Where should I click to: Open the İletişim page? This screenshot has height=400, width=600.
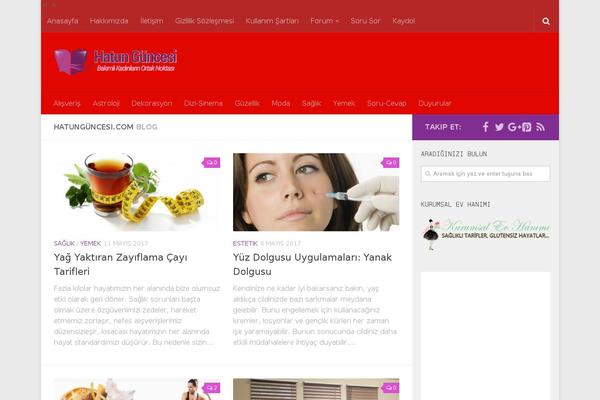[152, 21]
